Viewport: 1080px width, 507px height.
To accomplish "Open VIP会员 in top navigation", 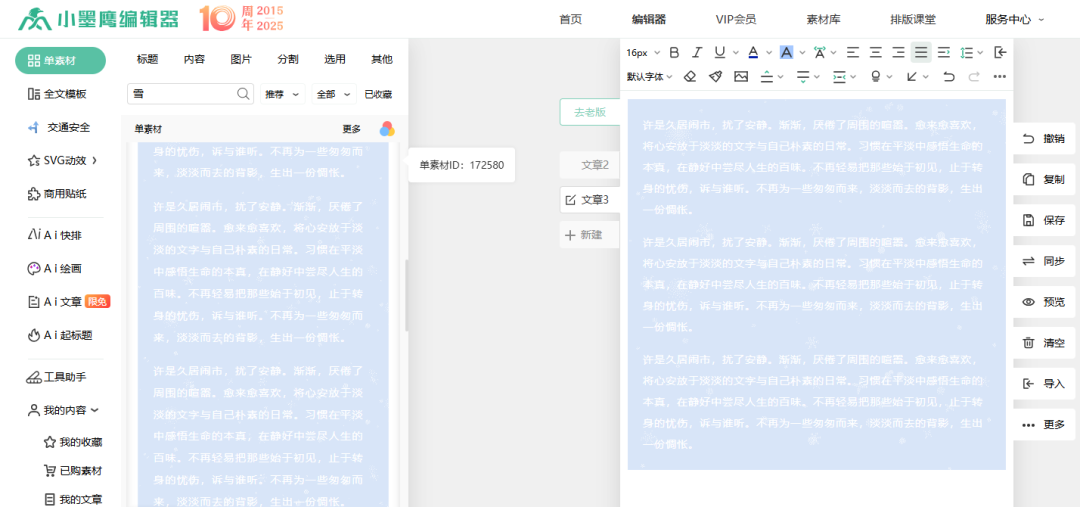I will click(736, 19).
